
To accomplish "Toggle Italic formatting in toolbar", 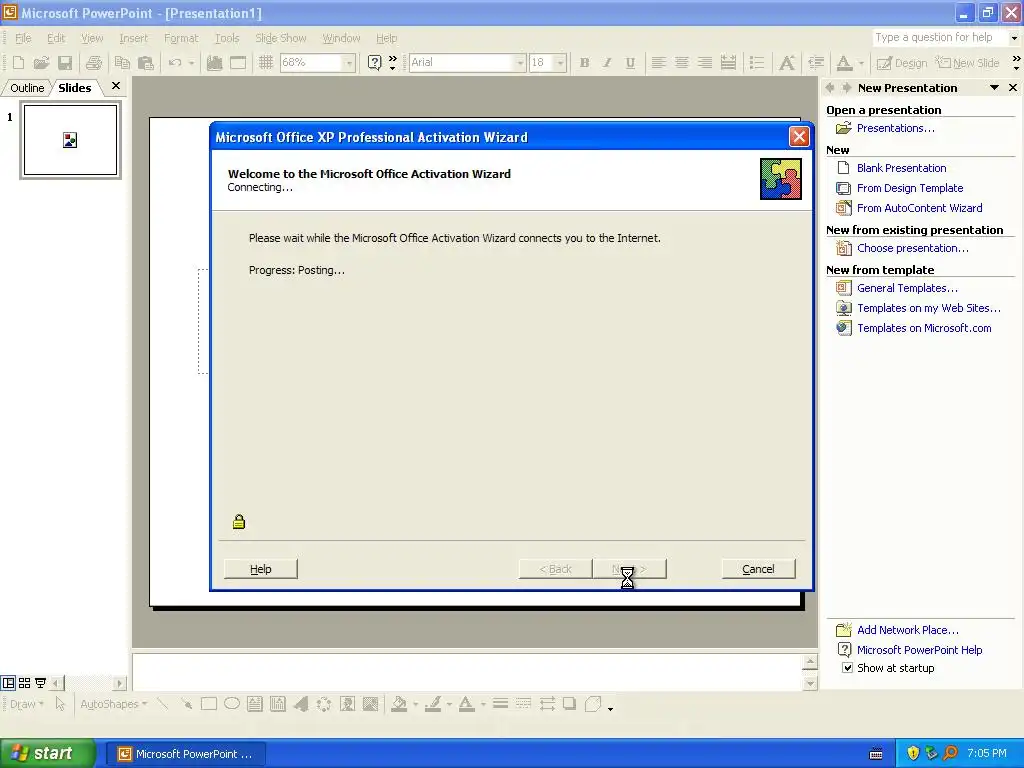I will [x=607, y=63].
